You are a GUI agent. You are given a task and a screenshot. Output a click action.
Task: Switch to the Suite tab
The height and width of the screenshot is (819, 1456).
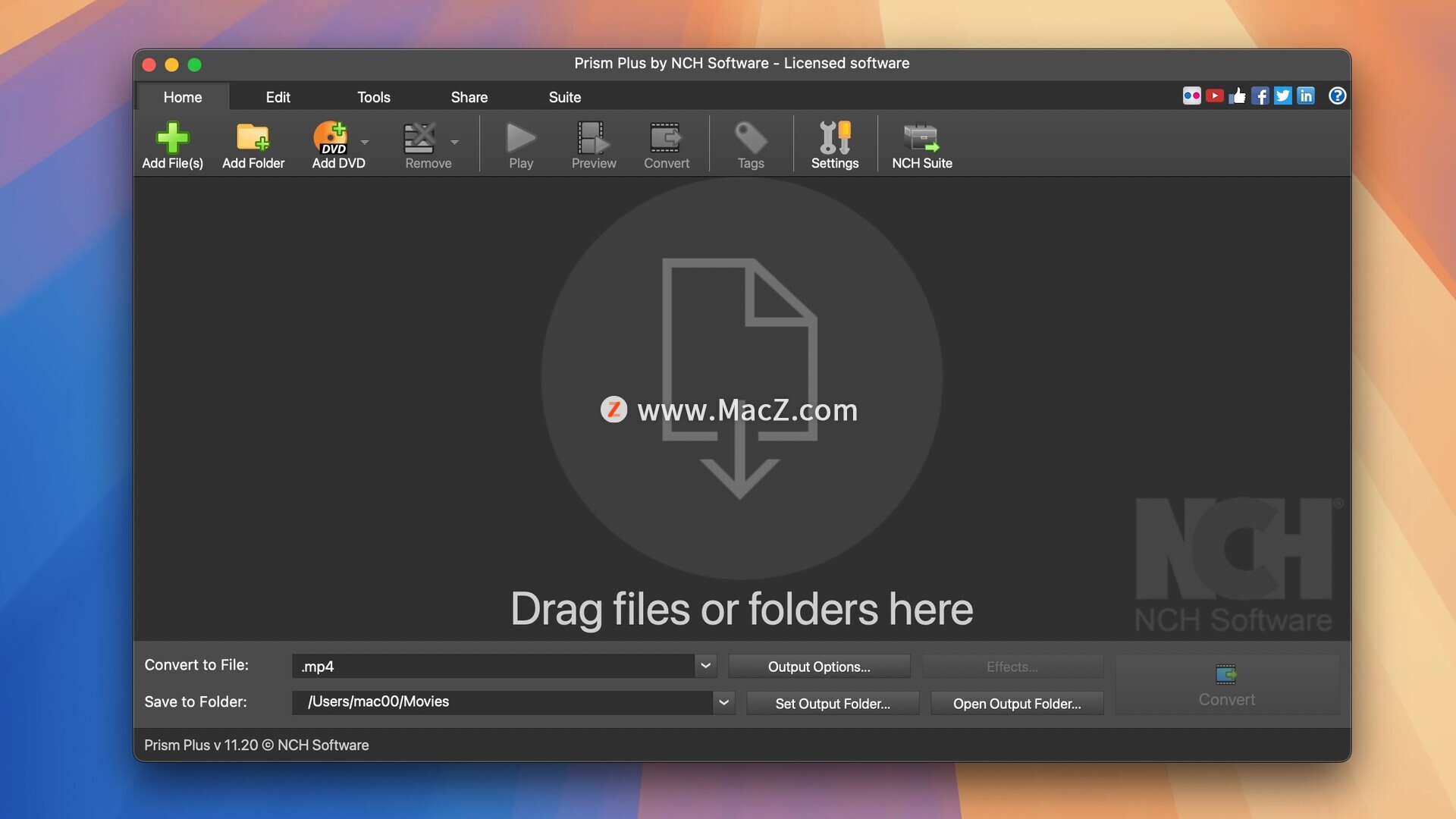[564, 97]
